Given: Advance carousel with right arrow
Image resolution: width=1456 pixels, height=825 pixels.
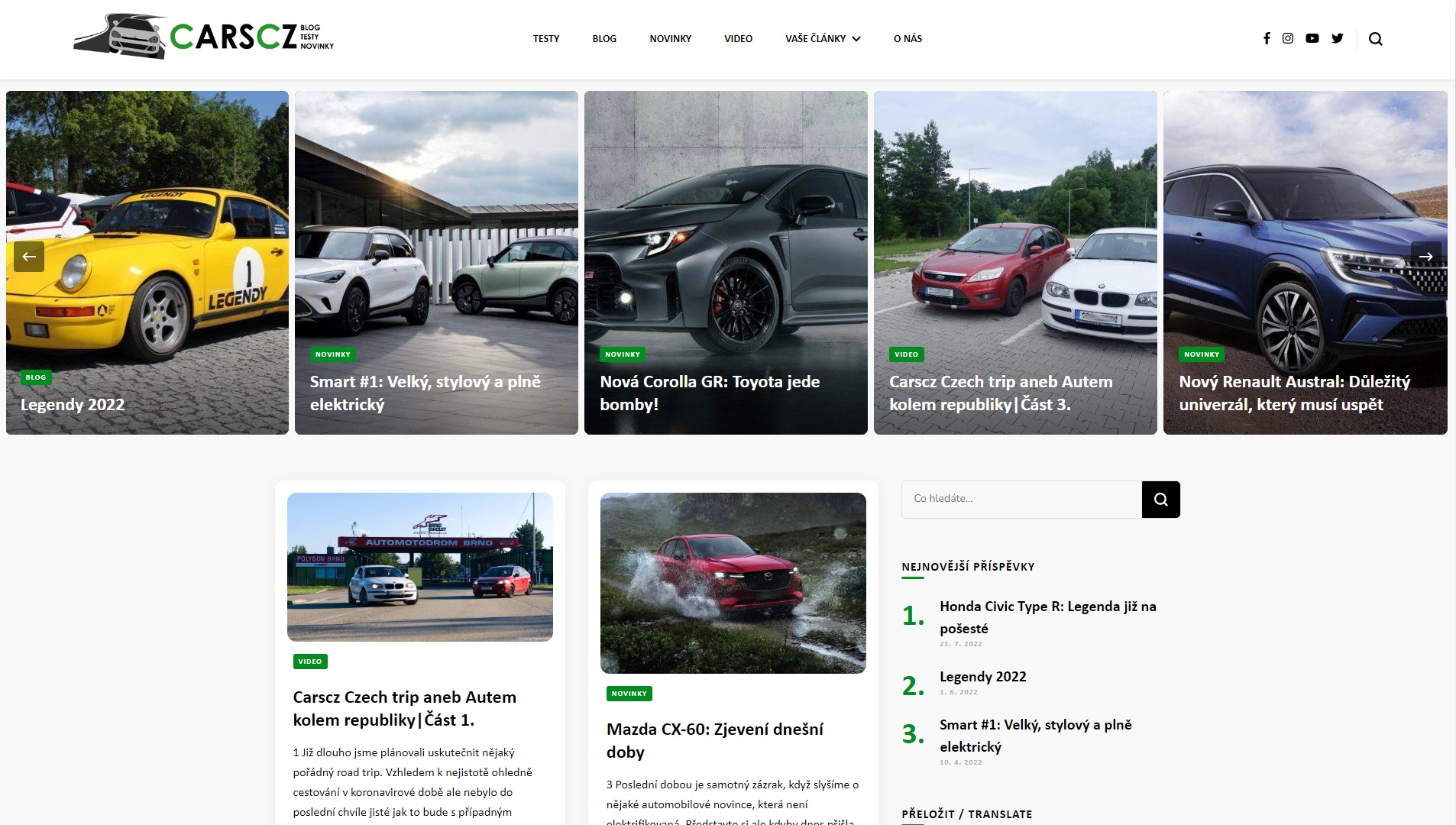Looking at the screenshot, I should tap(1425, 257).
